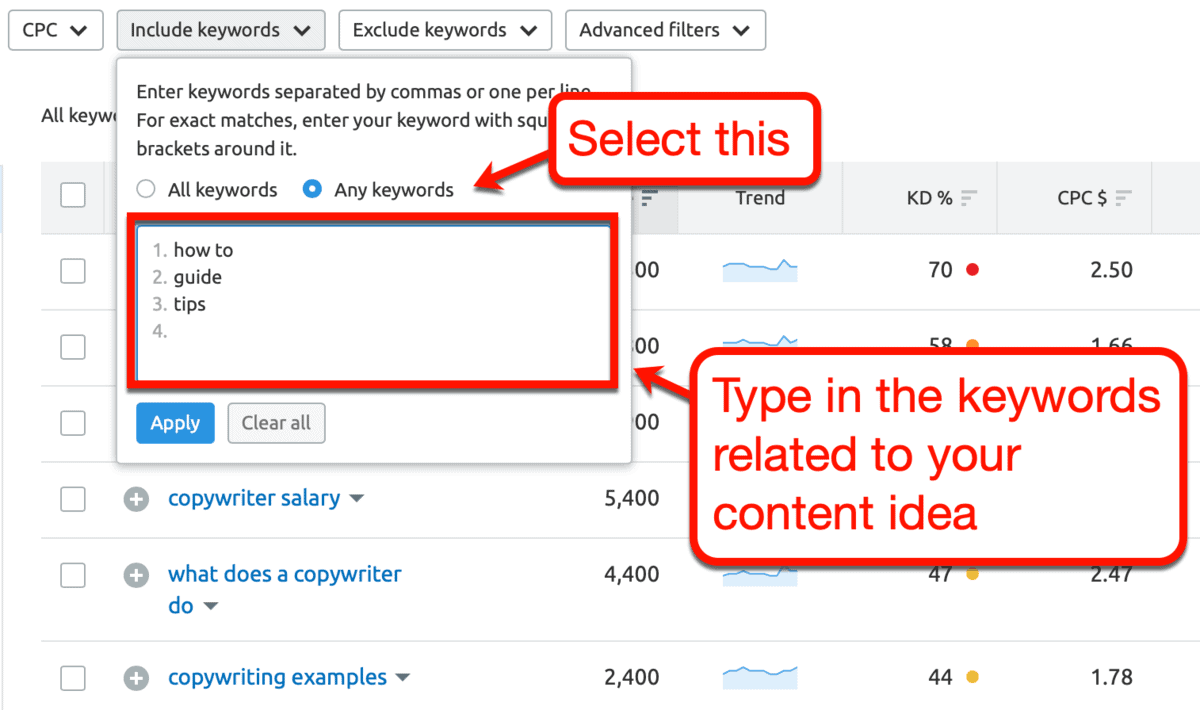This screenshot has height=710, width=1200.
Task: Click the Clear all button
Action: coord(276,423)
